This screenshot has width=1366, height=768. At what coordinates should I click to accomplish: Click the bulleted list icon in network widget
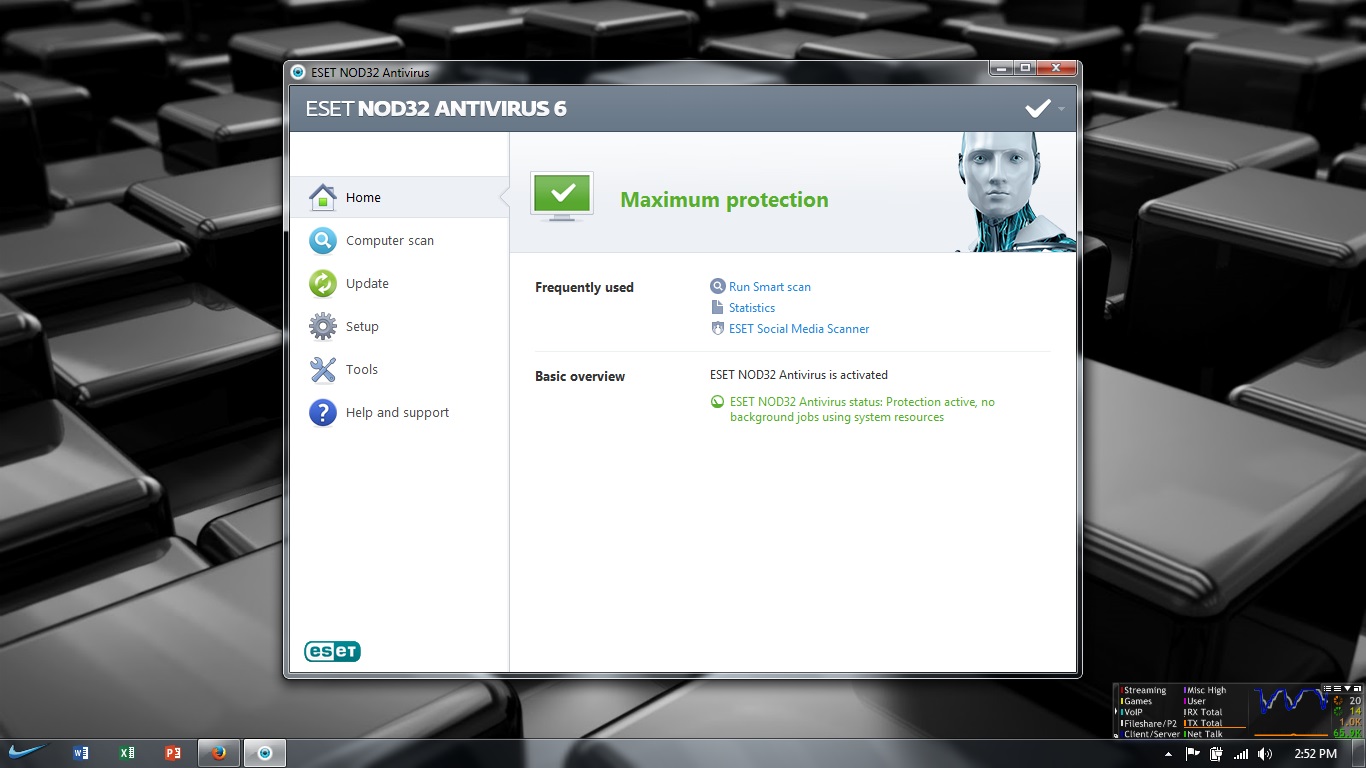tap(1327, 688)
